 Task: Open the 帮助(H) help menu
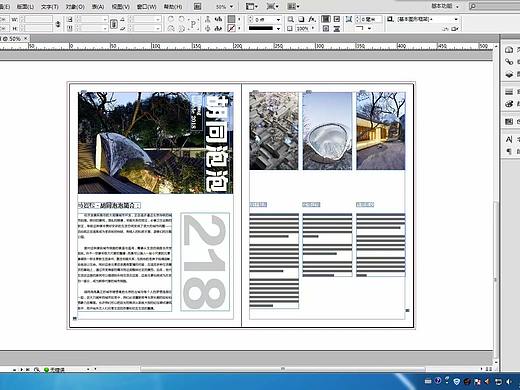pos(173,6)
